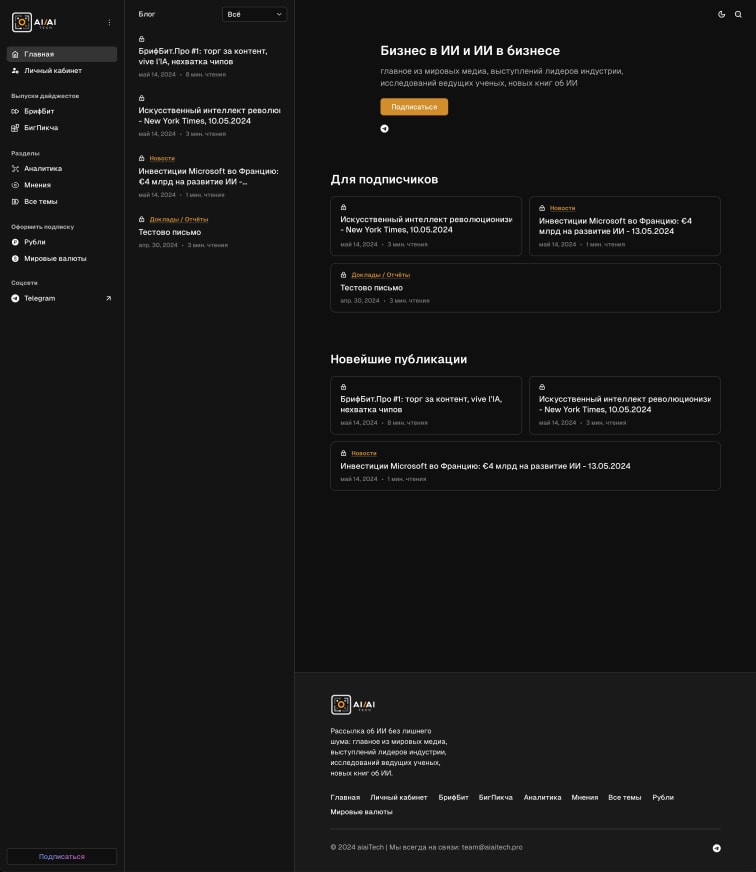Click the footer Рубли link
This screenshot has height=872, width=756.
point(663,797)
